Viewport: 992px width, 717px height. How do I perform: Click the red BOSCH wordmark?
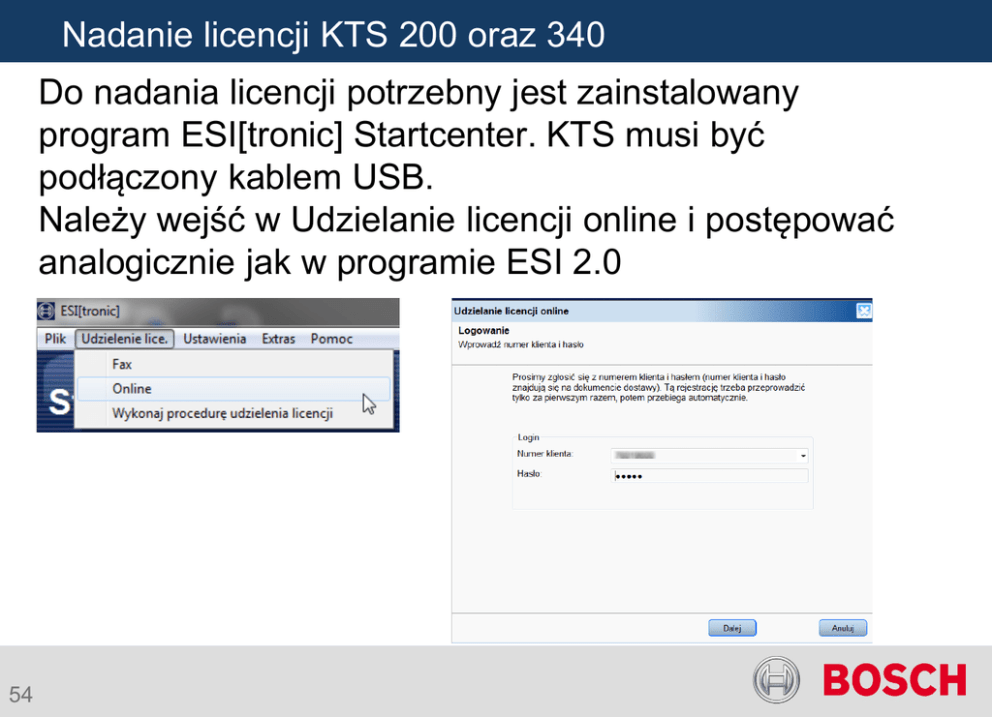coord(894,681)
